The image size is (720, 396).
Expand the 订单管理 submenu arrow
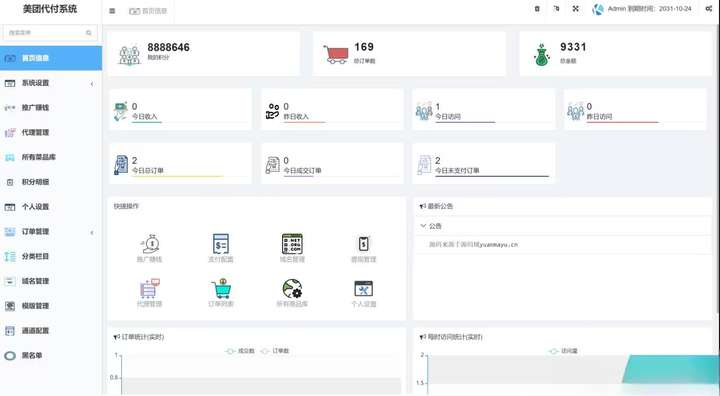[92, 232]
